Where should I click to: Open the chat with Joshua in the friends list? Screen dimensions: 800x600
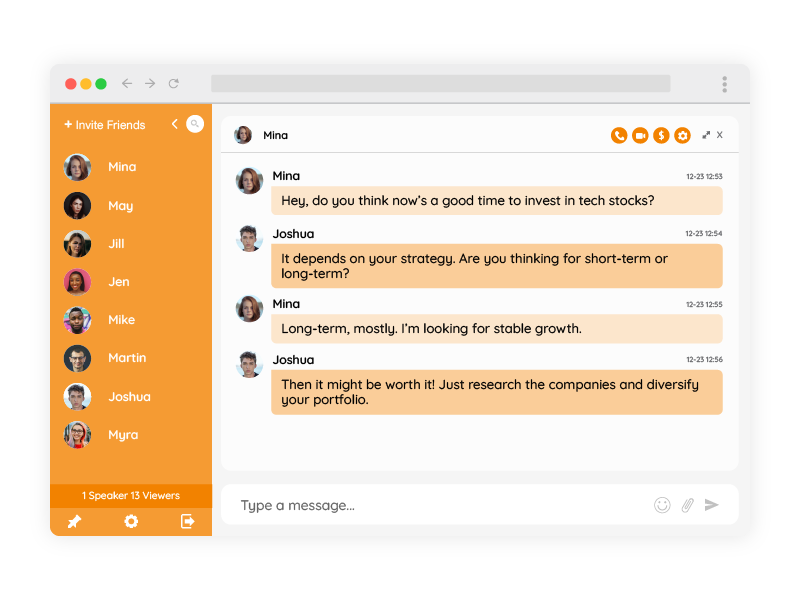pyautogui.click(x=129, y=397)
